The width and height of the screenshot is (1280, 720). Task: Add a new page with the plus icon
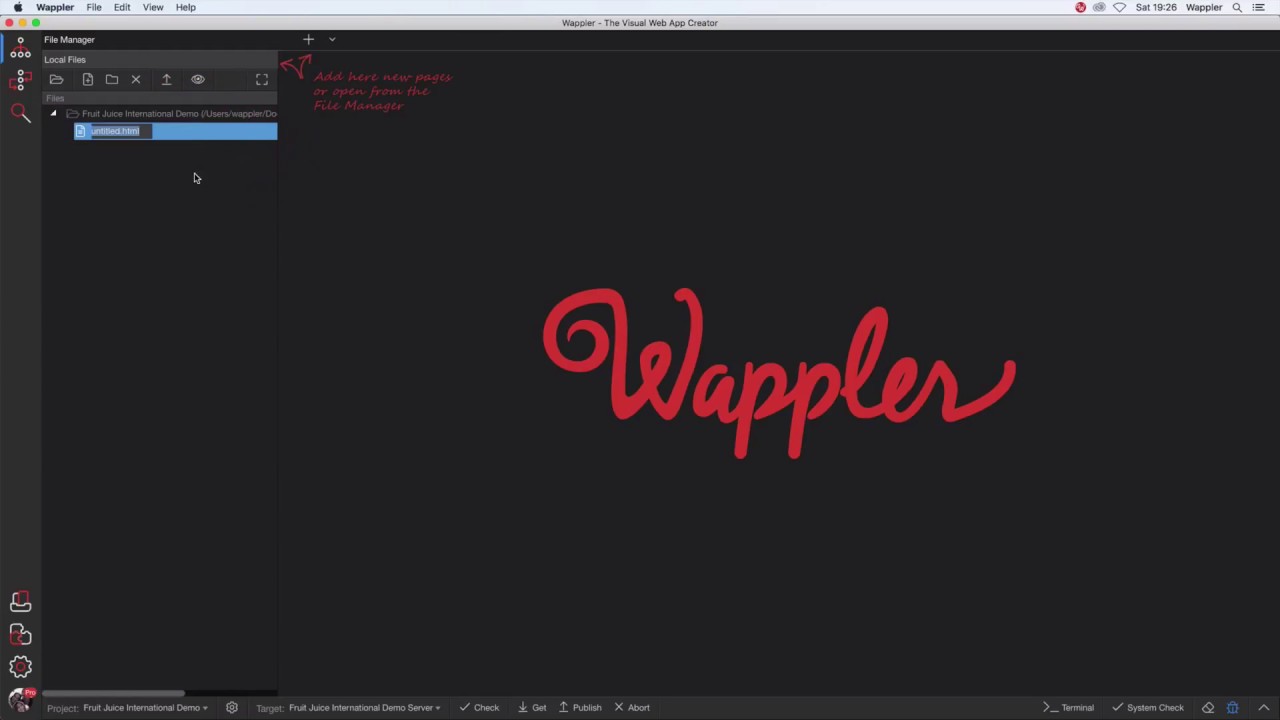[x=308, y=39]
